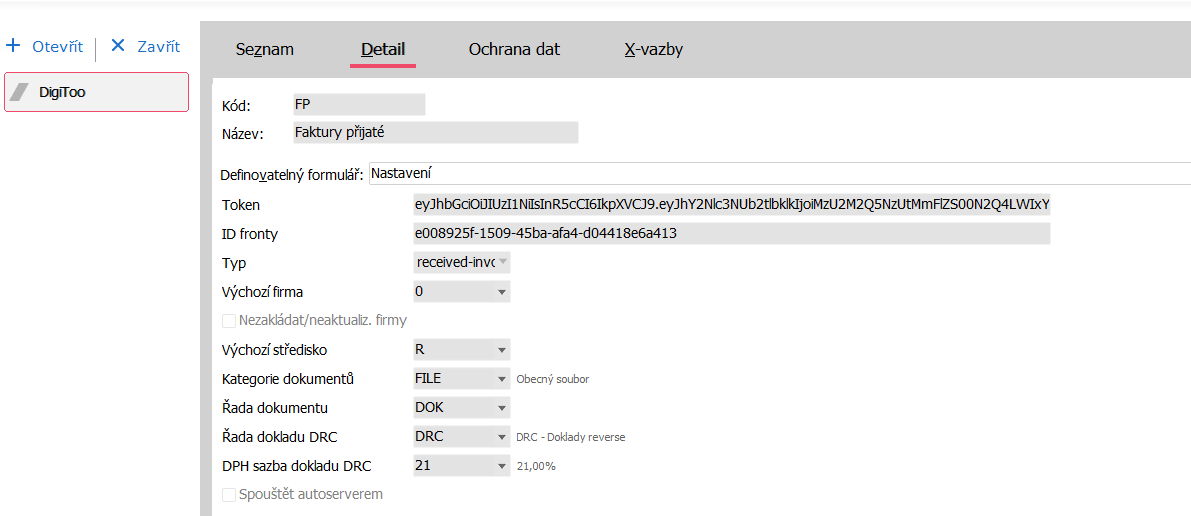Expand the Výchozí středisko dropdown

point(502,350)
